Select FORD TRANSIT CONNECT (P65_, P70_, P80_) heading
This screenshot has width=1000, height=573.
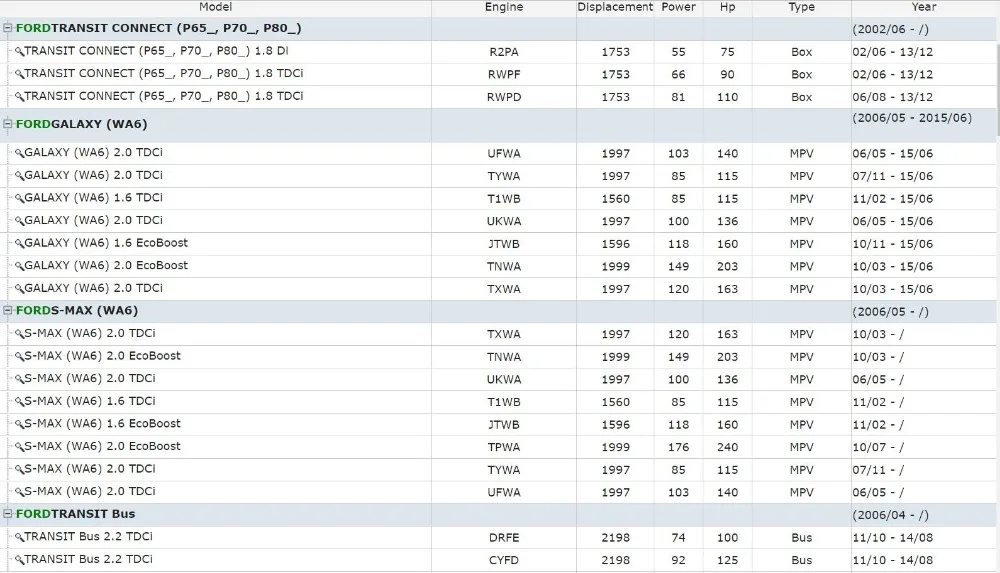[159, 28]
